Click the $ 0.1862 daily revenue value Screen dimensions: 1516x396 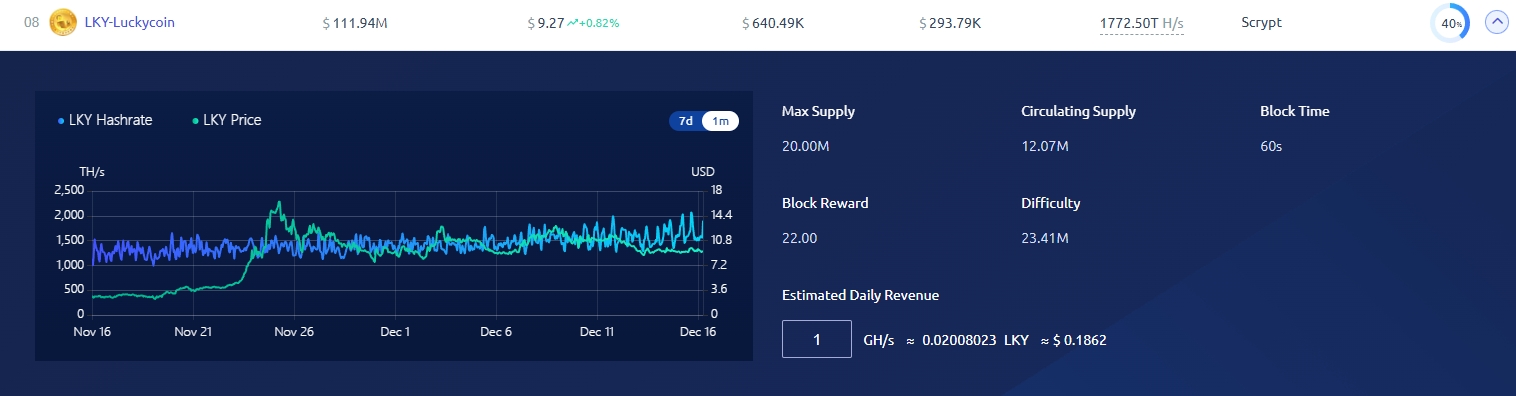click(1080, 340)
